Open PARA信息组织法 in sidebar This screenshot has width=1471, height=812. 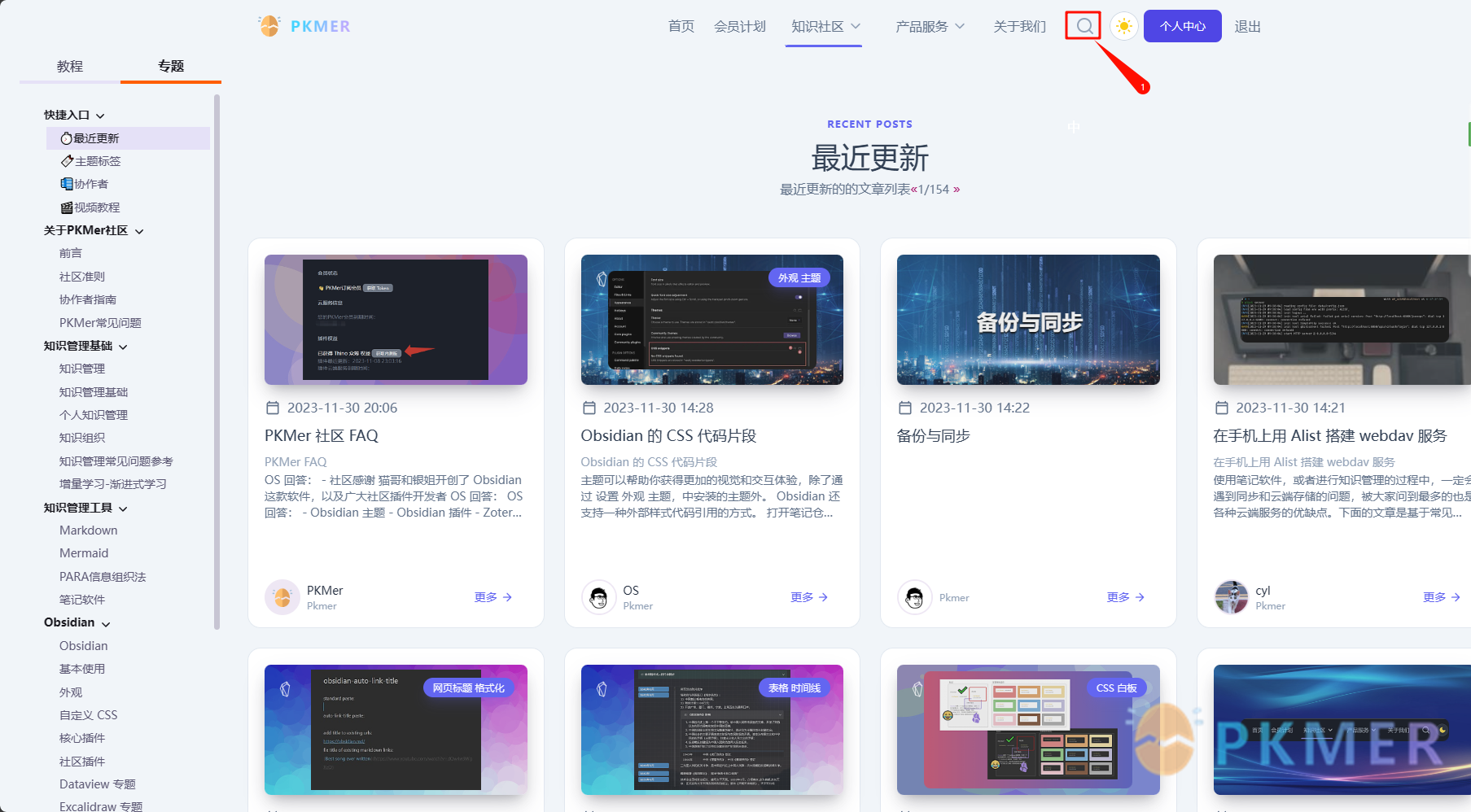coord(103,577)
